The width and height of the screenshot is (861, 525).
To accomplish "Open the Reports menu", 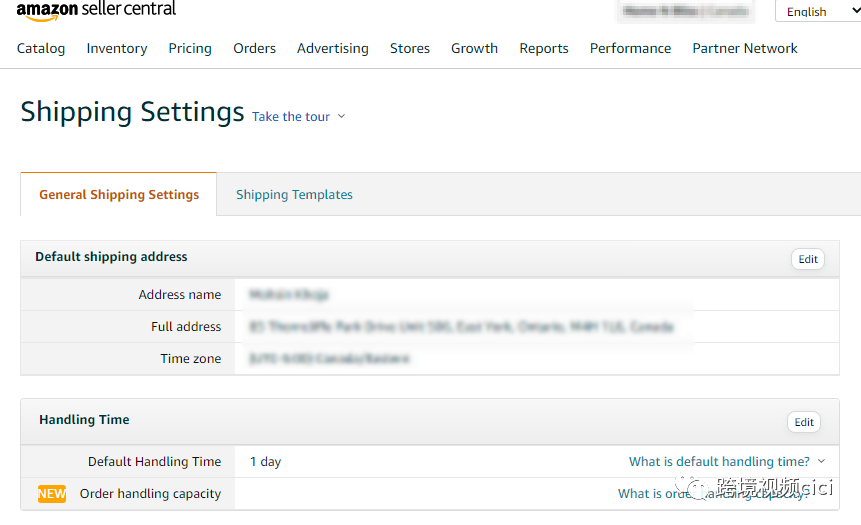I will coord(544,48).
